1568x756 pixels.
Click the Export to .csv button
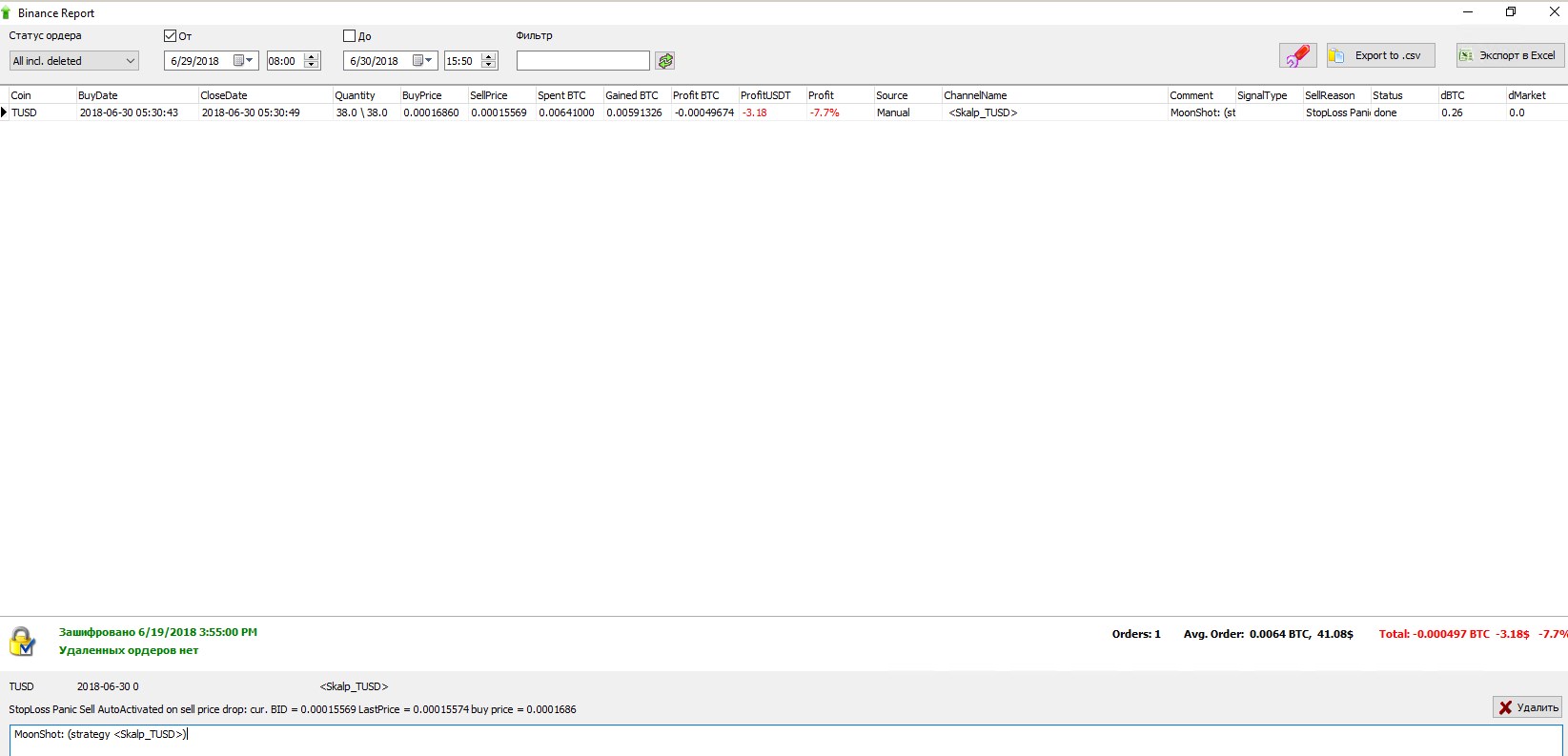[1380, 55]
